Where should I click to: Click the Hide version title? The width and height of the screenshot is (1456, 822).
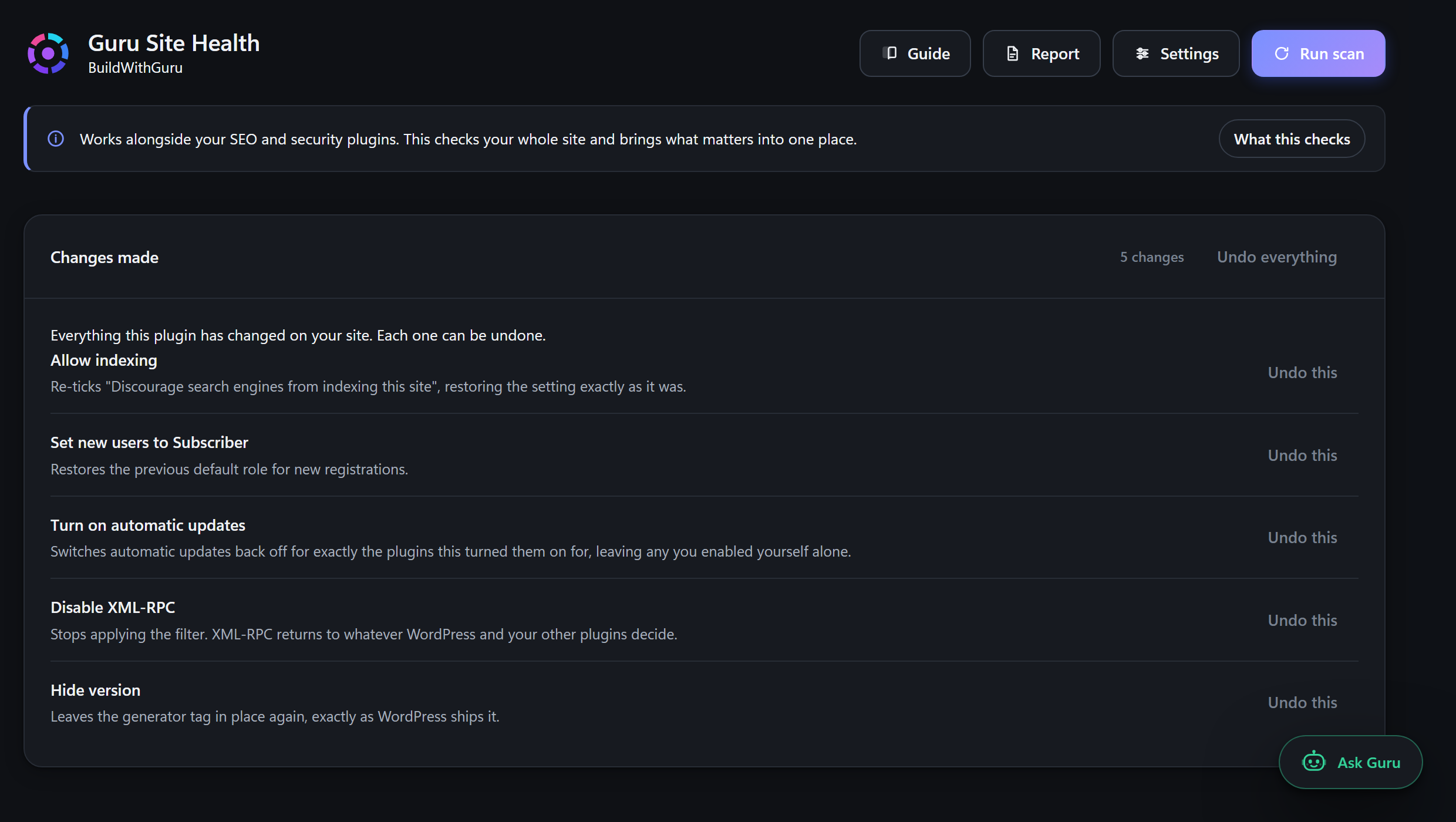click(95, 690)
